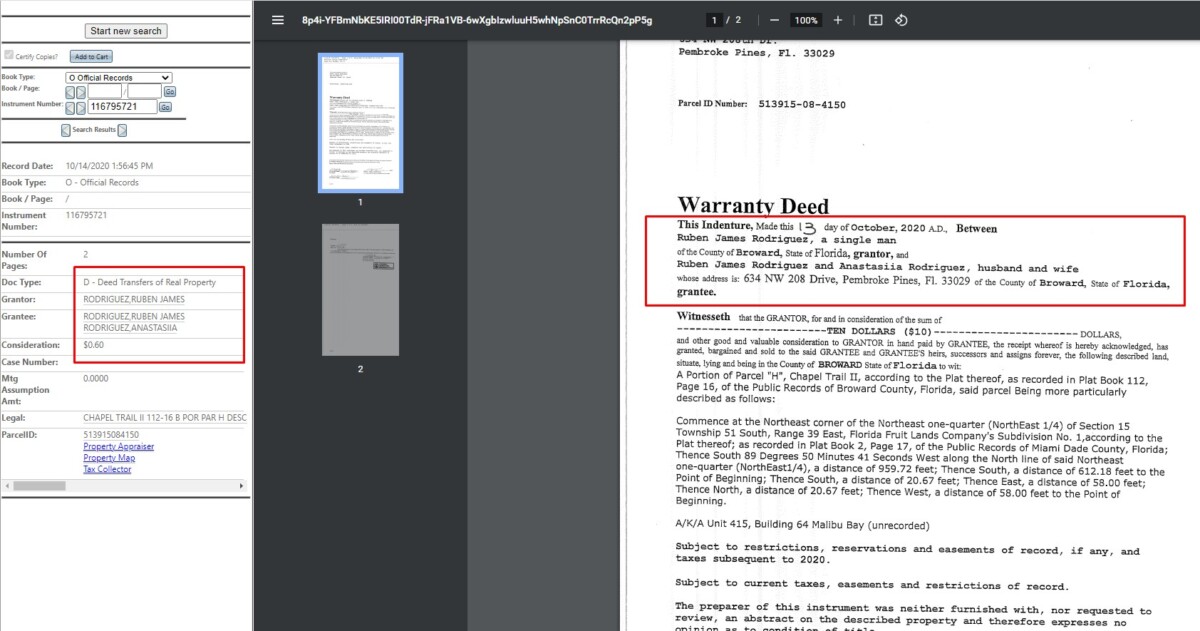
Task: Zoom out the PDF document
Action: [x=773, y=20]
